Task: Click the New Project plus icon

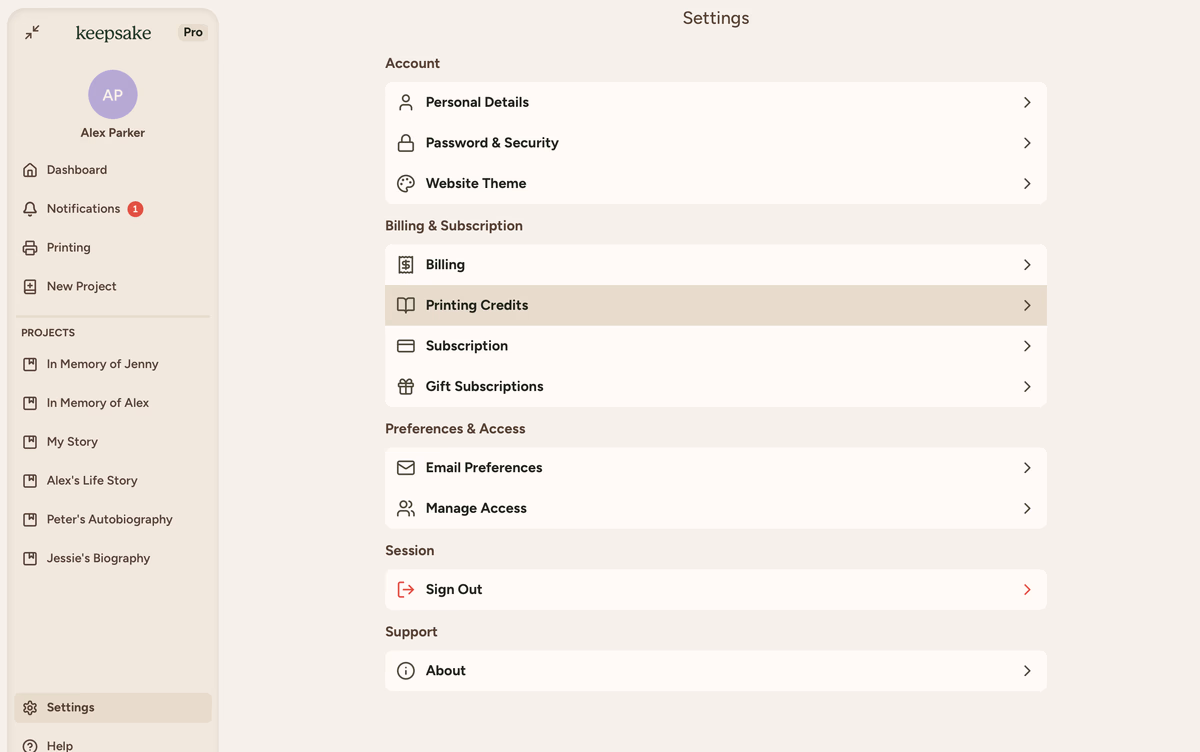Action: [x=30, y=287]
